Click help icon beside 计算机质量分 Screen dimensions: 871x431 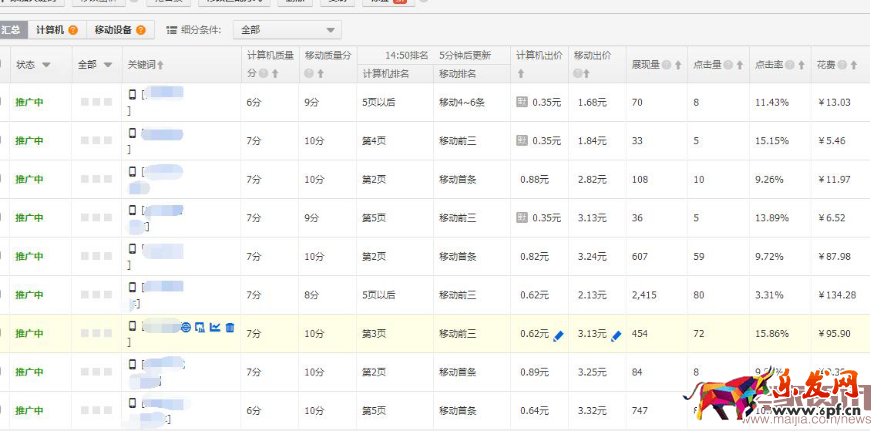click(x=263, y=73)
